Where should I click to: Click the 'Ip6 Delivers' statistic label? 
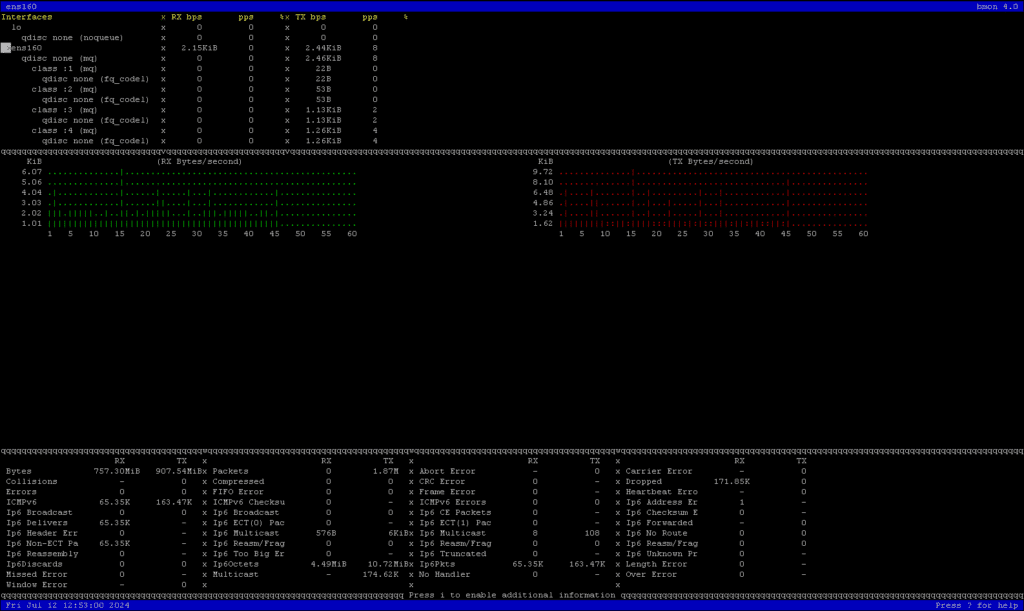(x=37, y=523)
